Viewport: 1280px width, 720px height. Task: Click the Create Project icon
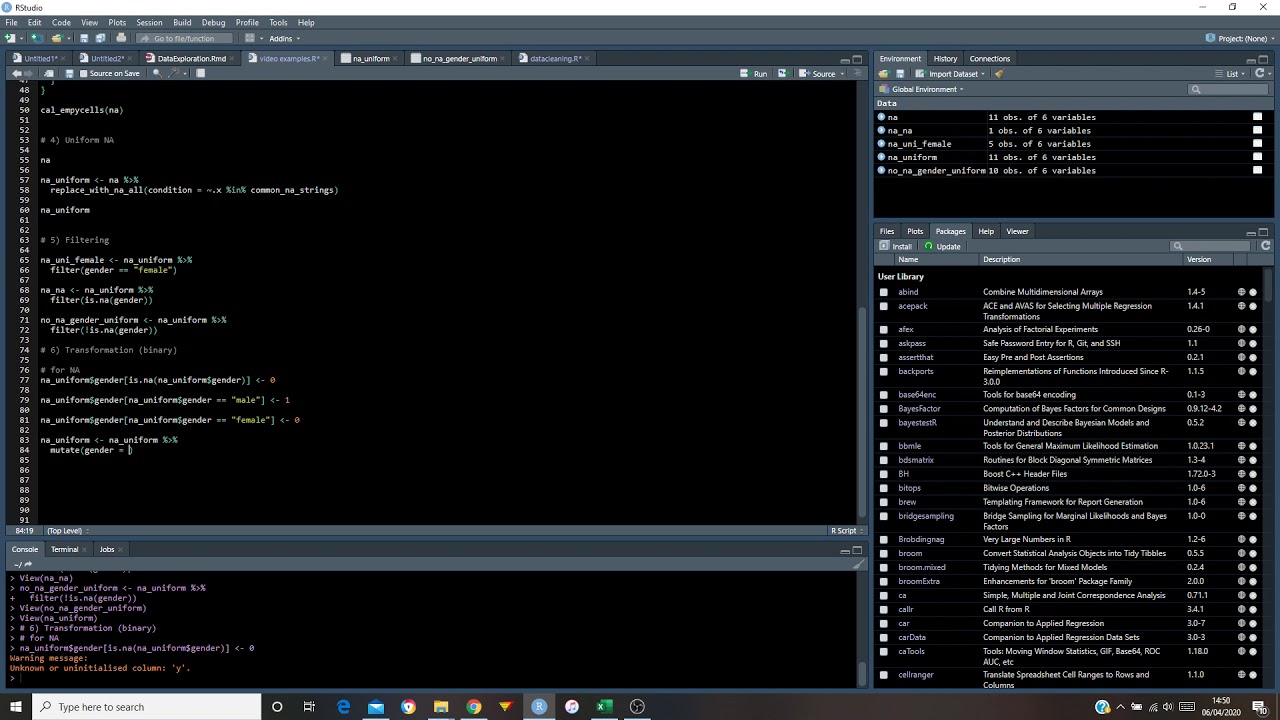(x=35, y=38)
